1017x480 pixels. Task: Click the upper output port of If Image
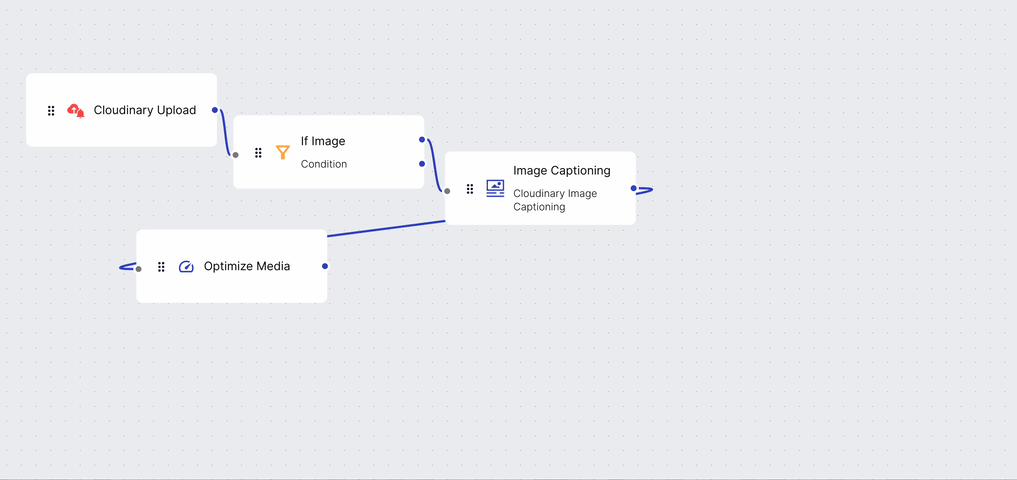pos(422,140)
